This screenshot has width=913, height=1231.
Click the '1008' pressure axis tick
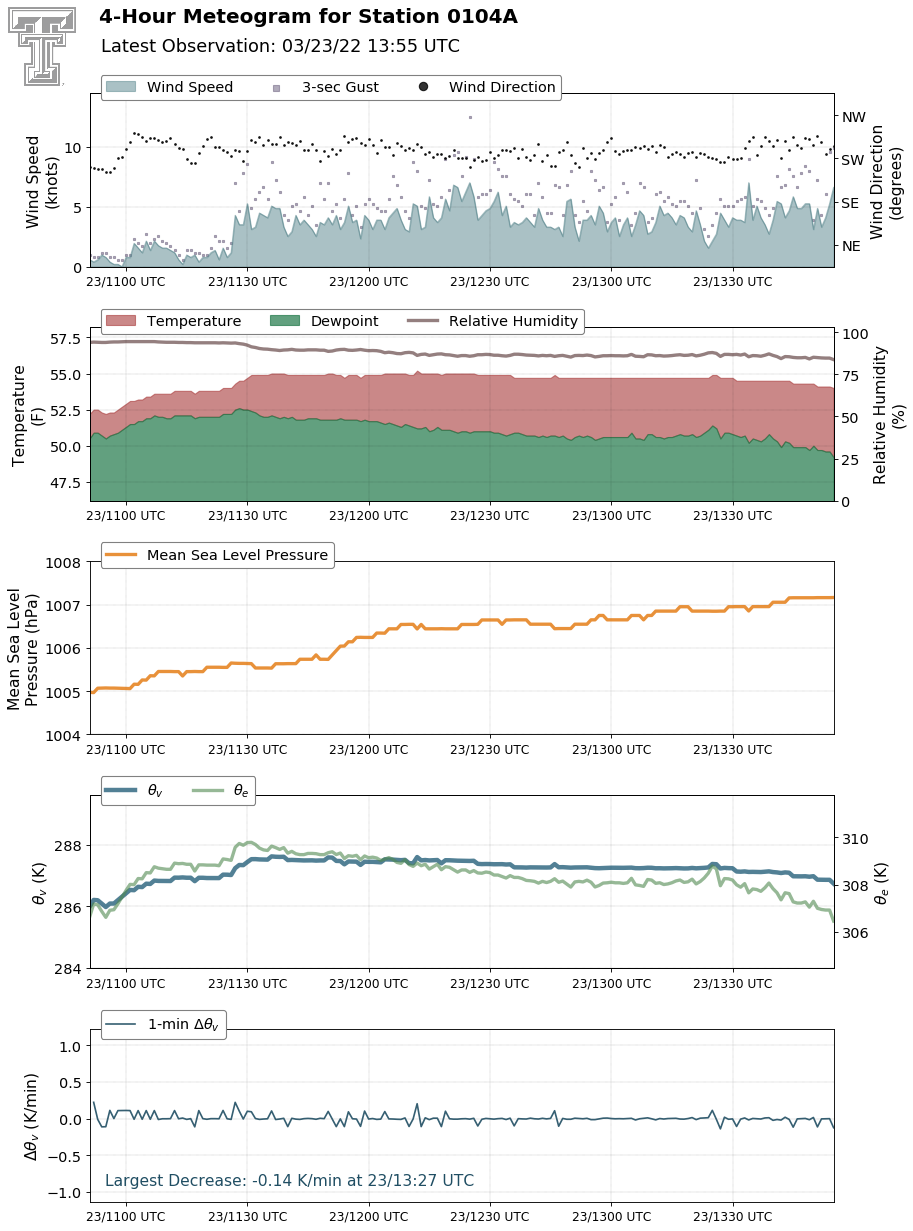65,563
